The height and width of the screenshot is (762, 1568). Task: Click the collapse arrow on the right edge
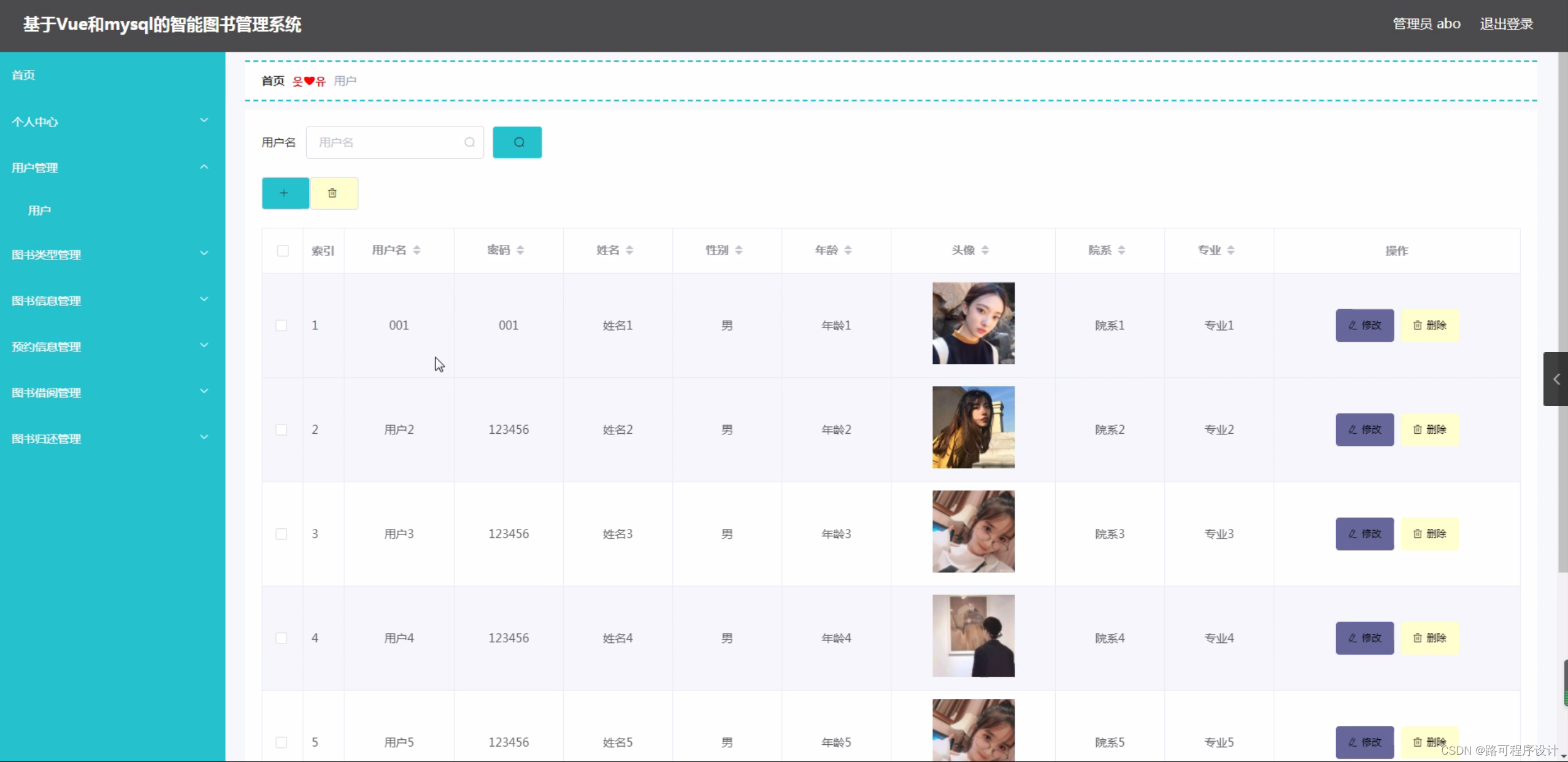tap(1556, 379)
